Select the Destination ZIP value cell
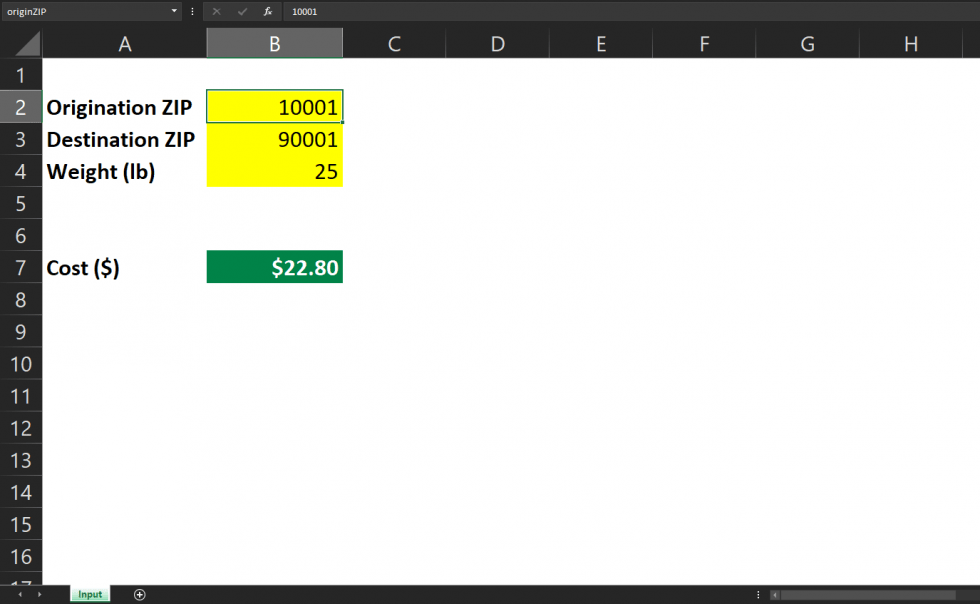This screenshot has height=604, width=980. (x=274, y=139)
